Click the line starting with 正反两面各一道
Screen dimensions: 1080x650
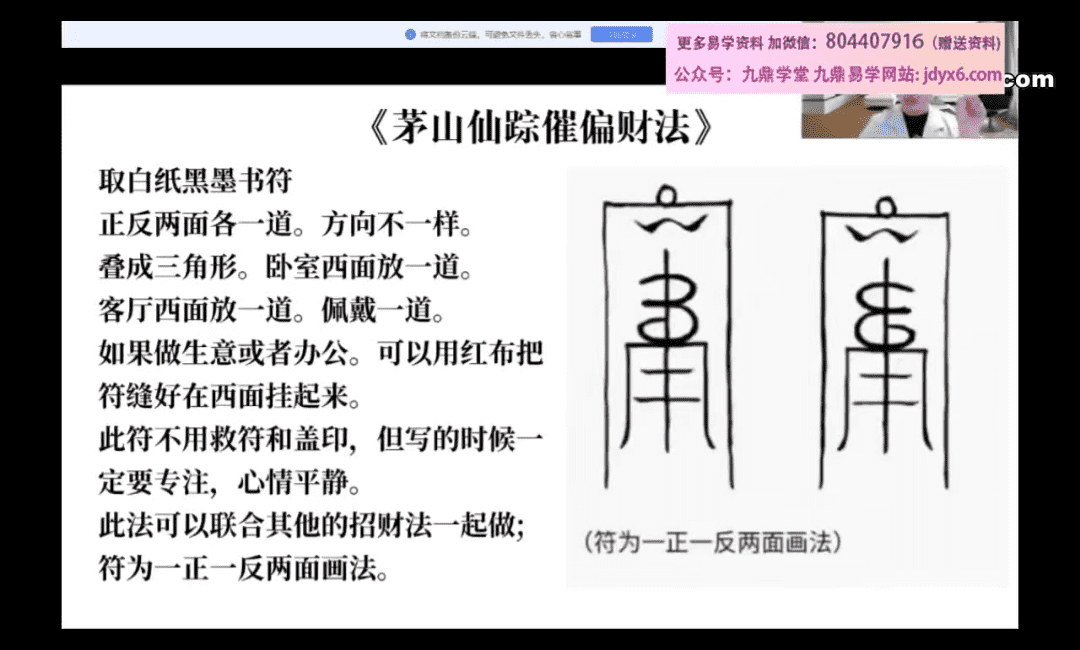pos(284,224)
